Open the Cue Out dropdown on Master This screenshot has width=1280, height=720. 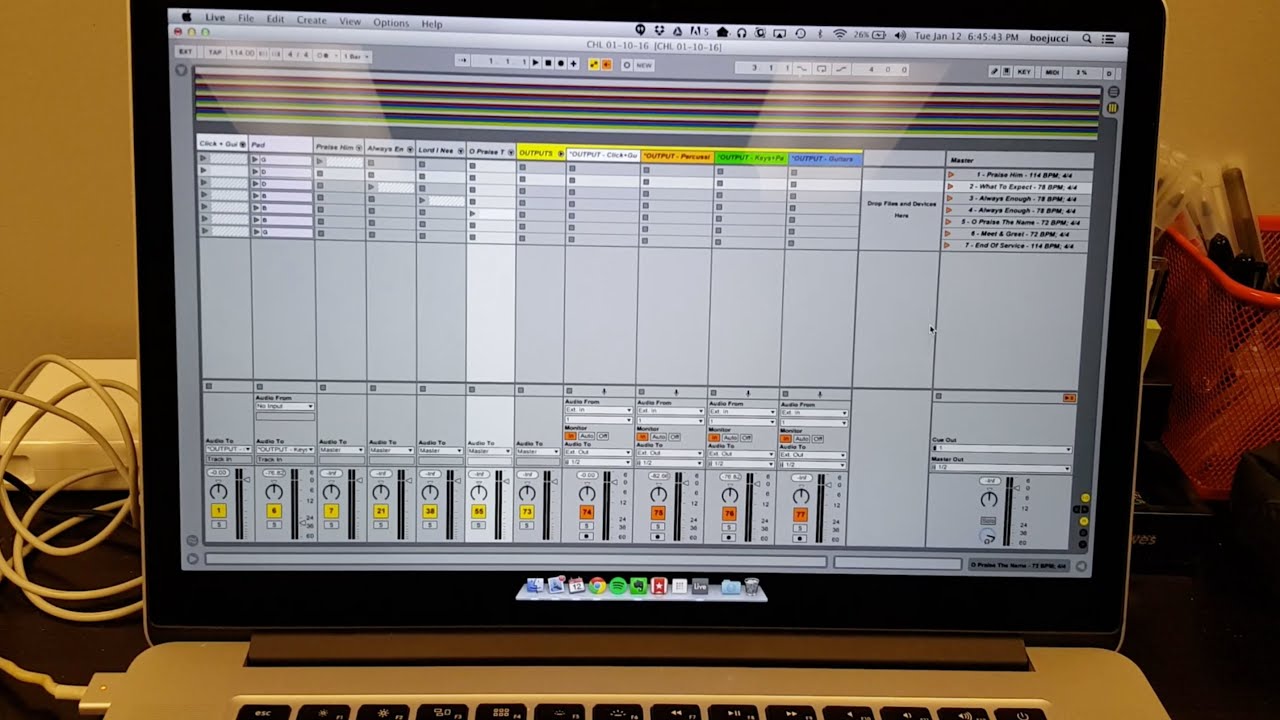tap(1001, 449)
